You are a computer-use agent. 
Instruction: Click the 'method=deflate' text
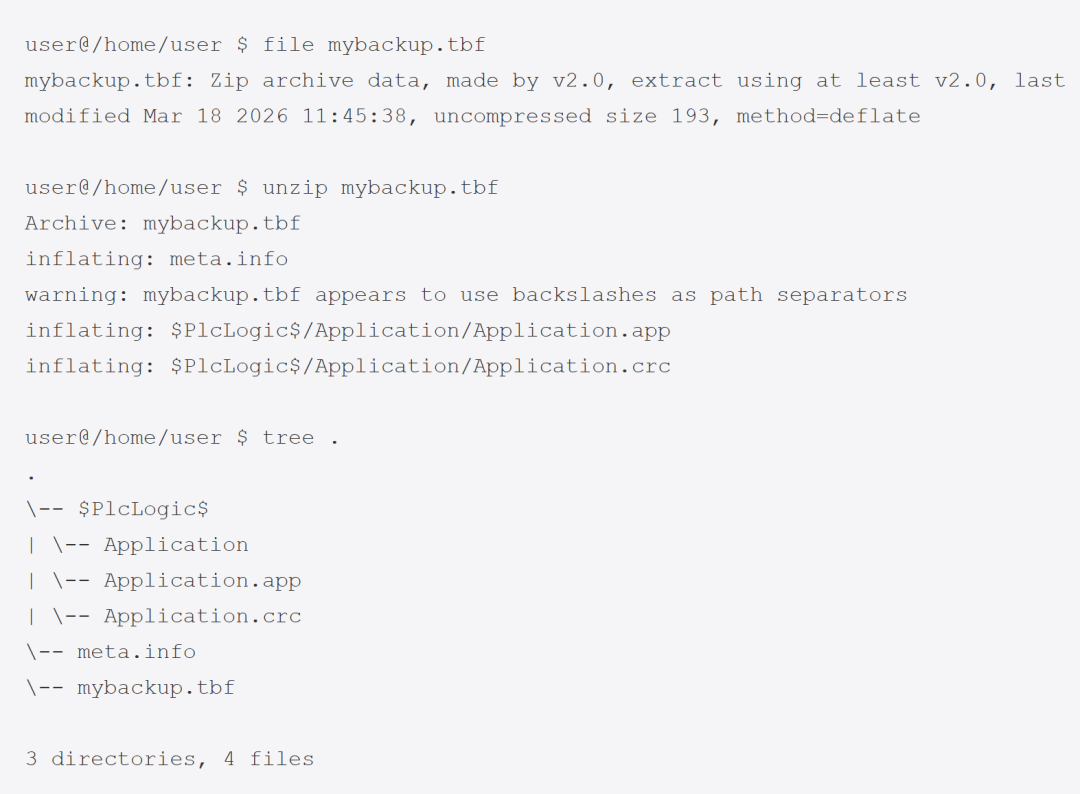tap(828, 117)
